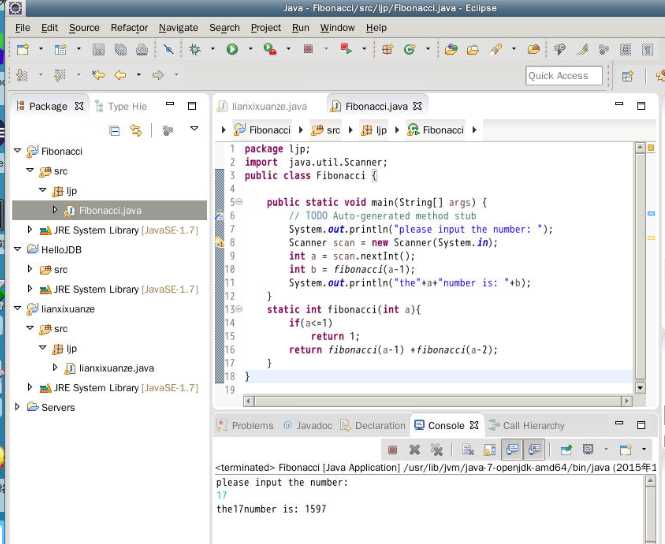
Task: Click the yellow Back navigation arrow
Action: (120, 75)
